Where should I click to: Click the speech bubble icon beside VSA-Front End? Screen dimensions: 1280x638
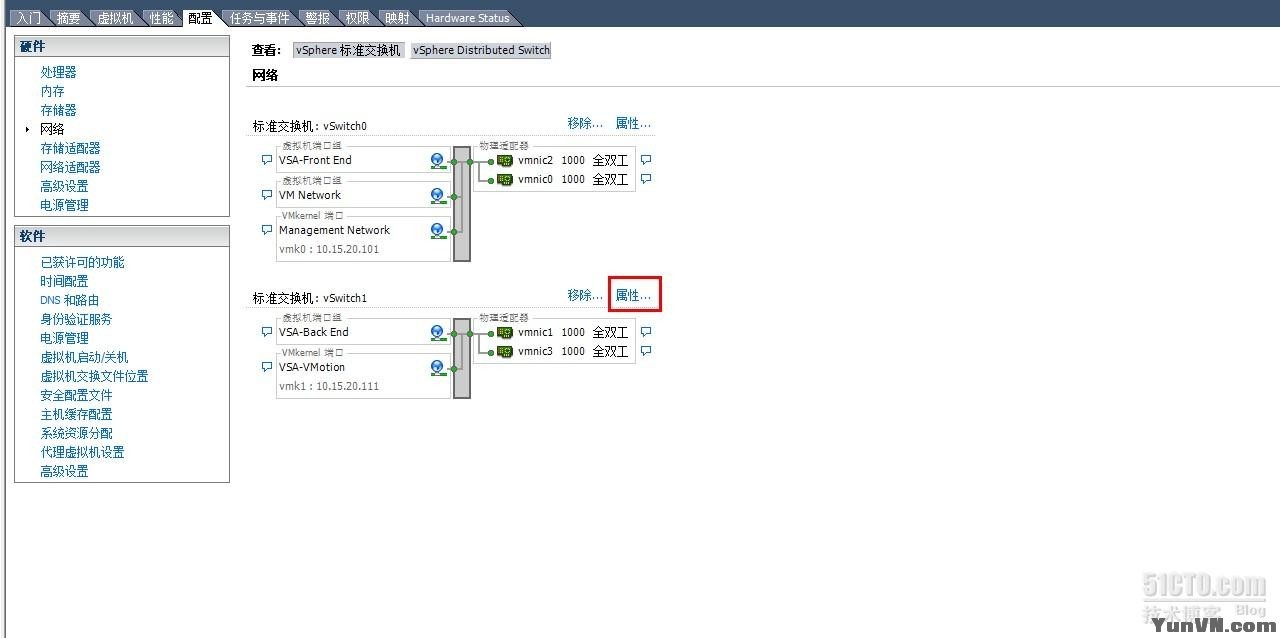267,160
